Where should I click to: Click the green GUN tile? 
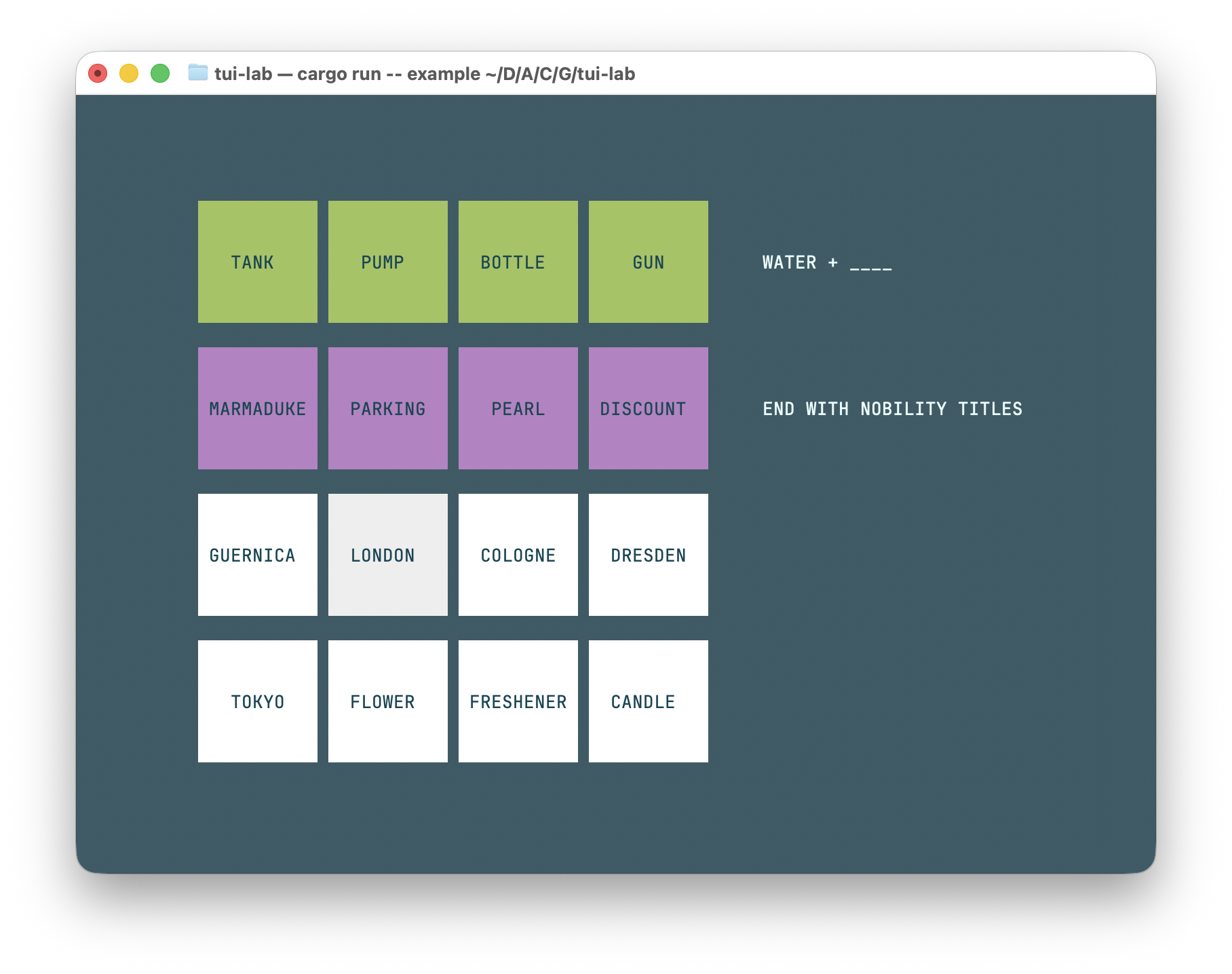(x=648, y=262)
